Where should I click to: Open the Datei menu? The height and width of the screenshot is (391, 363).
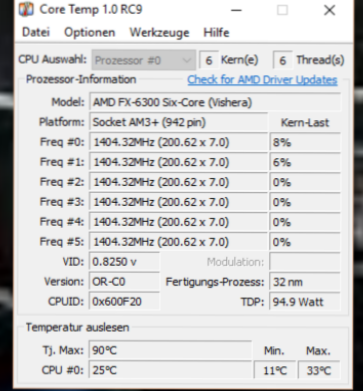(36, 32)
